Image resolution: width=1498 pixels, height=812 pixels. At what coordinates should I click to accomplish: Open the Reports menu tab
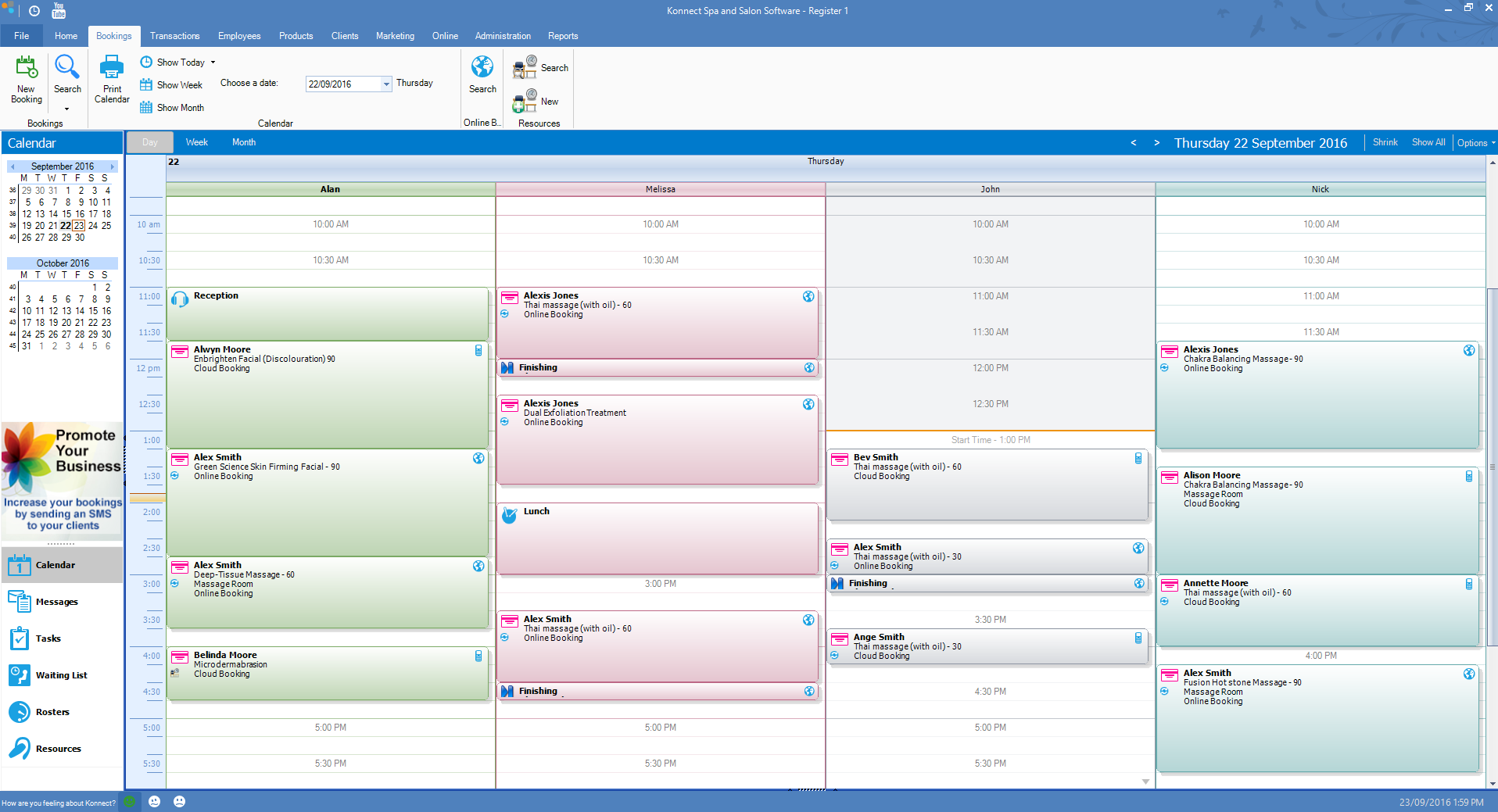tap(562, 36)
